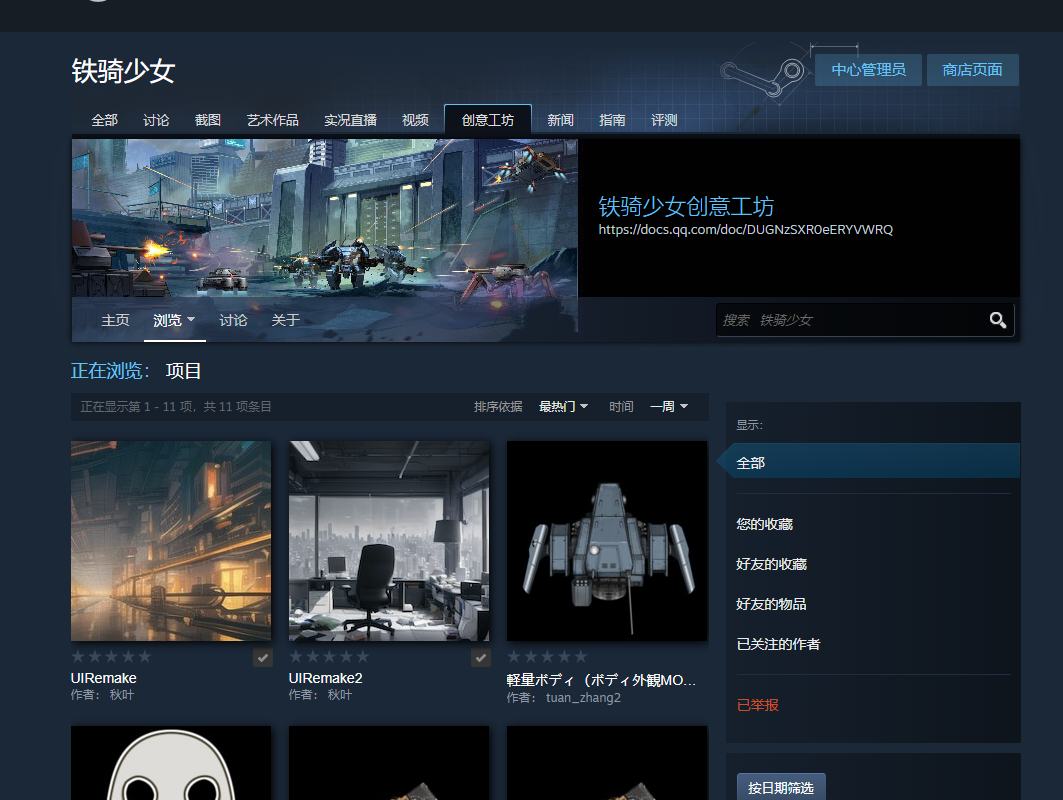Open the 艺术作品 artwork tab

coord(273,120)
